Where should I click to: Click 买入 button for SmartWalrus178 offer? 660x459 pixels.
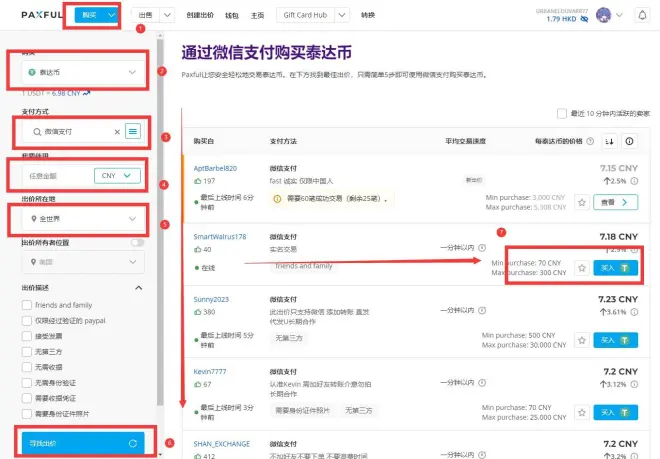614,268
